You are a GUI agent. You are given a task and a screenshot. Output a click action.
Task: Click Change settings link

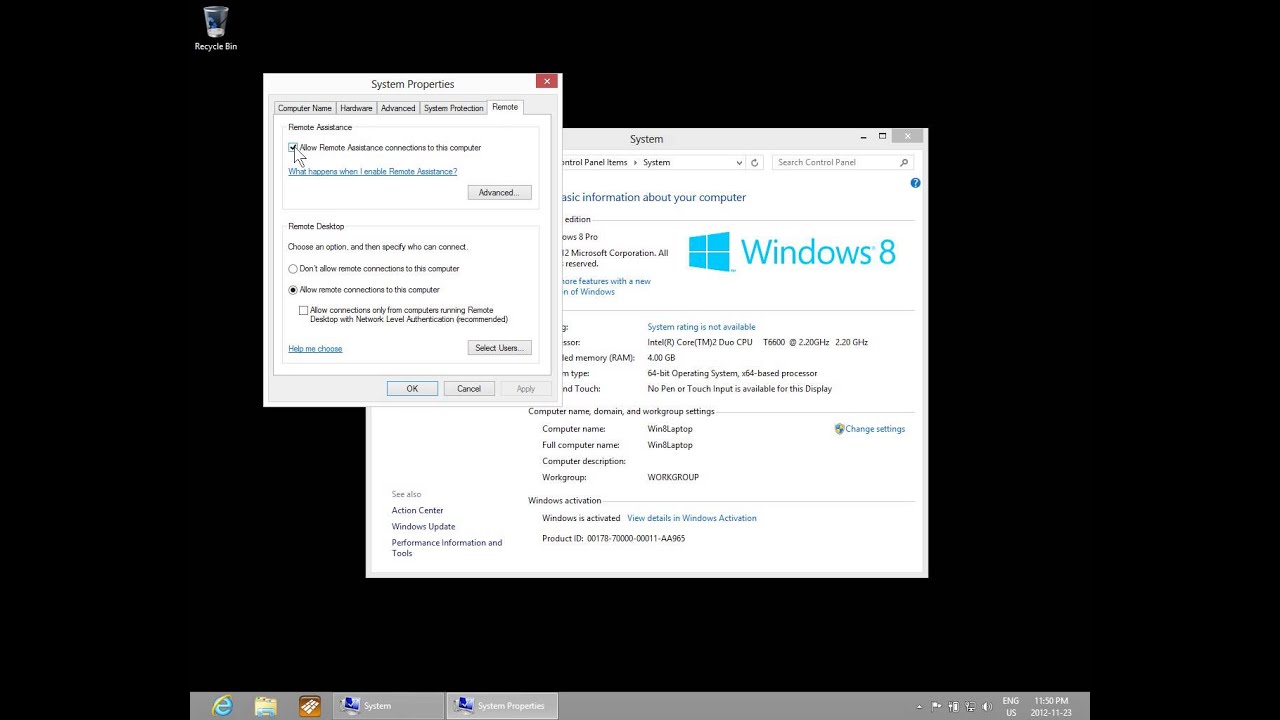pyautogui.click(x=875, y=429)
